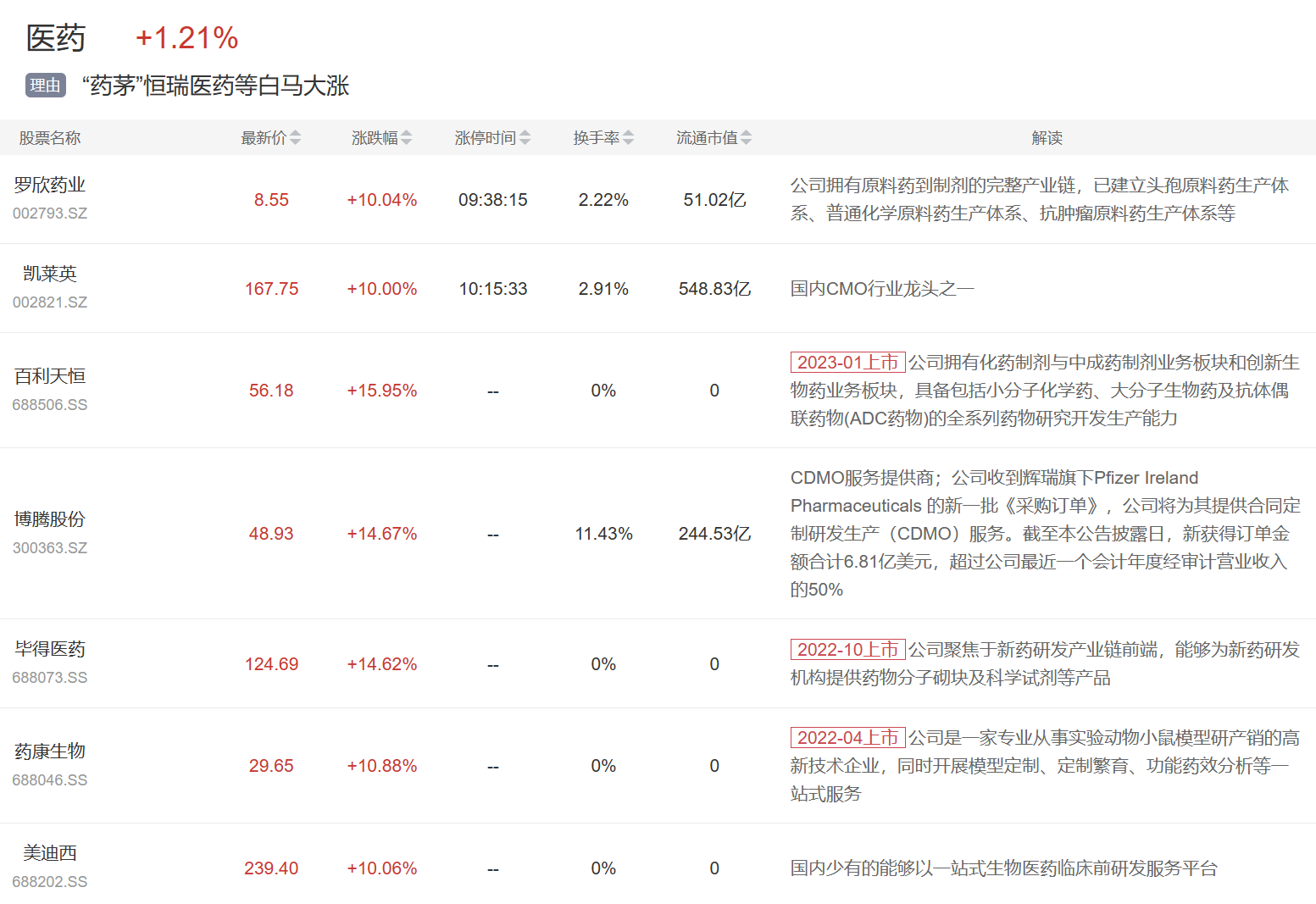Sort by 流通市值 column arrows
Image resolution: width=1316 pixels, height=904 pixels.
pyautogui.click(x=746, y=138)
